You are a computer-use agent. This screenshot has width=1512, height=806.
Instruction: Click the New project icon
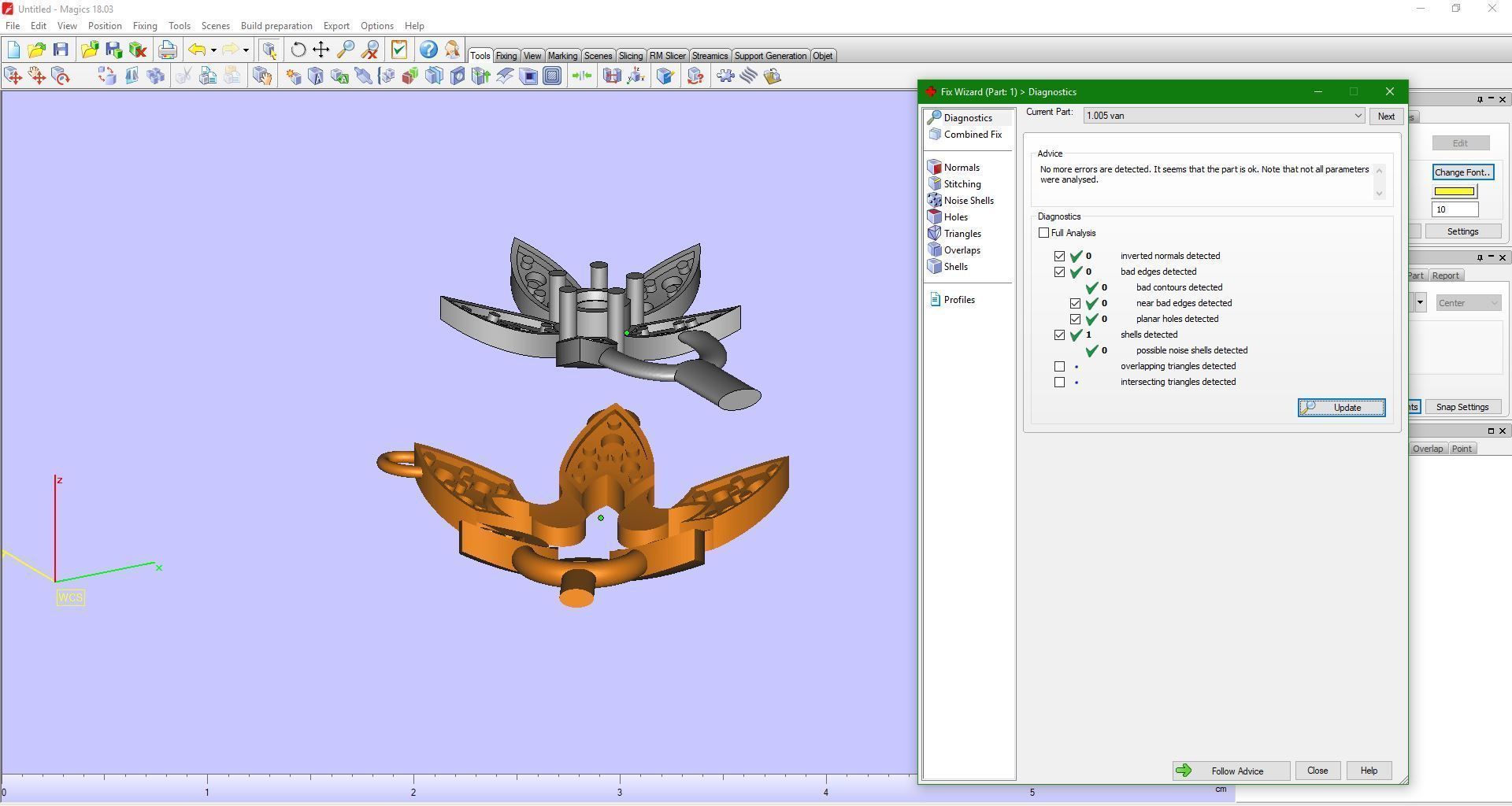pos(13,50)
